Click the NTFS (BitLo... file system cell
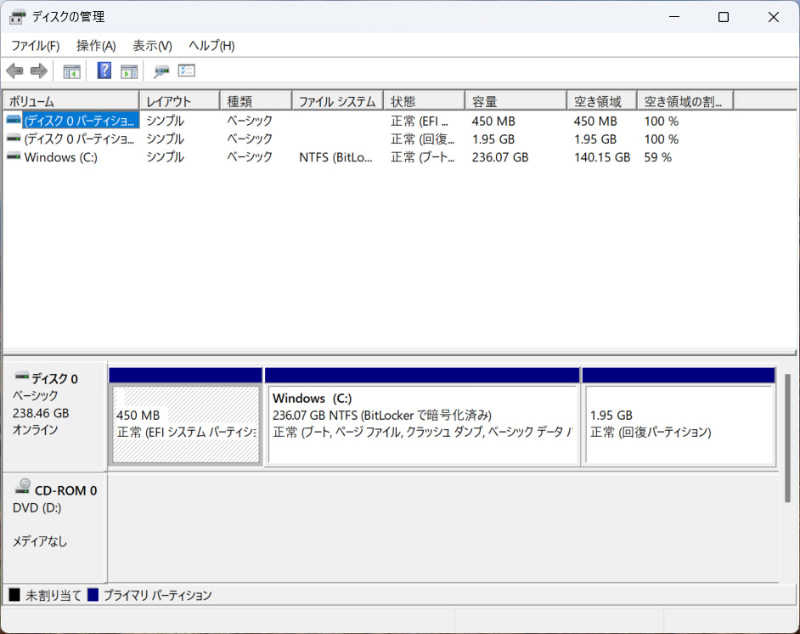 pos(336,157)
